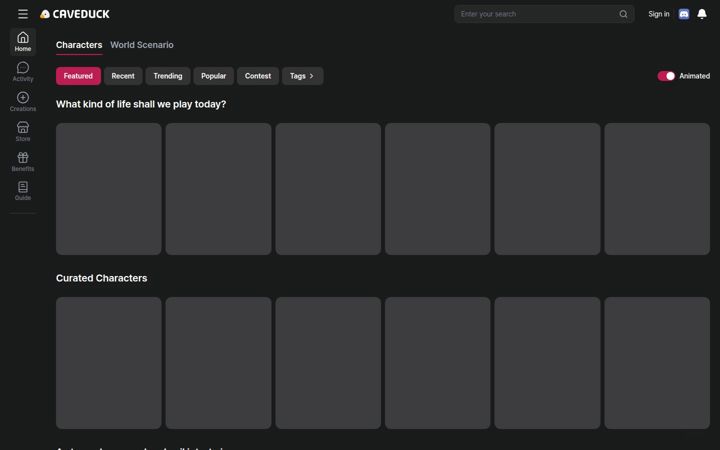Open the hamburger menu
Viewport: 720px width, 450px height.
tap(22, 14)
